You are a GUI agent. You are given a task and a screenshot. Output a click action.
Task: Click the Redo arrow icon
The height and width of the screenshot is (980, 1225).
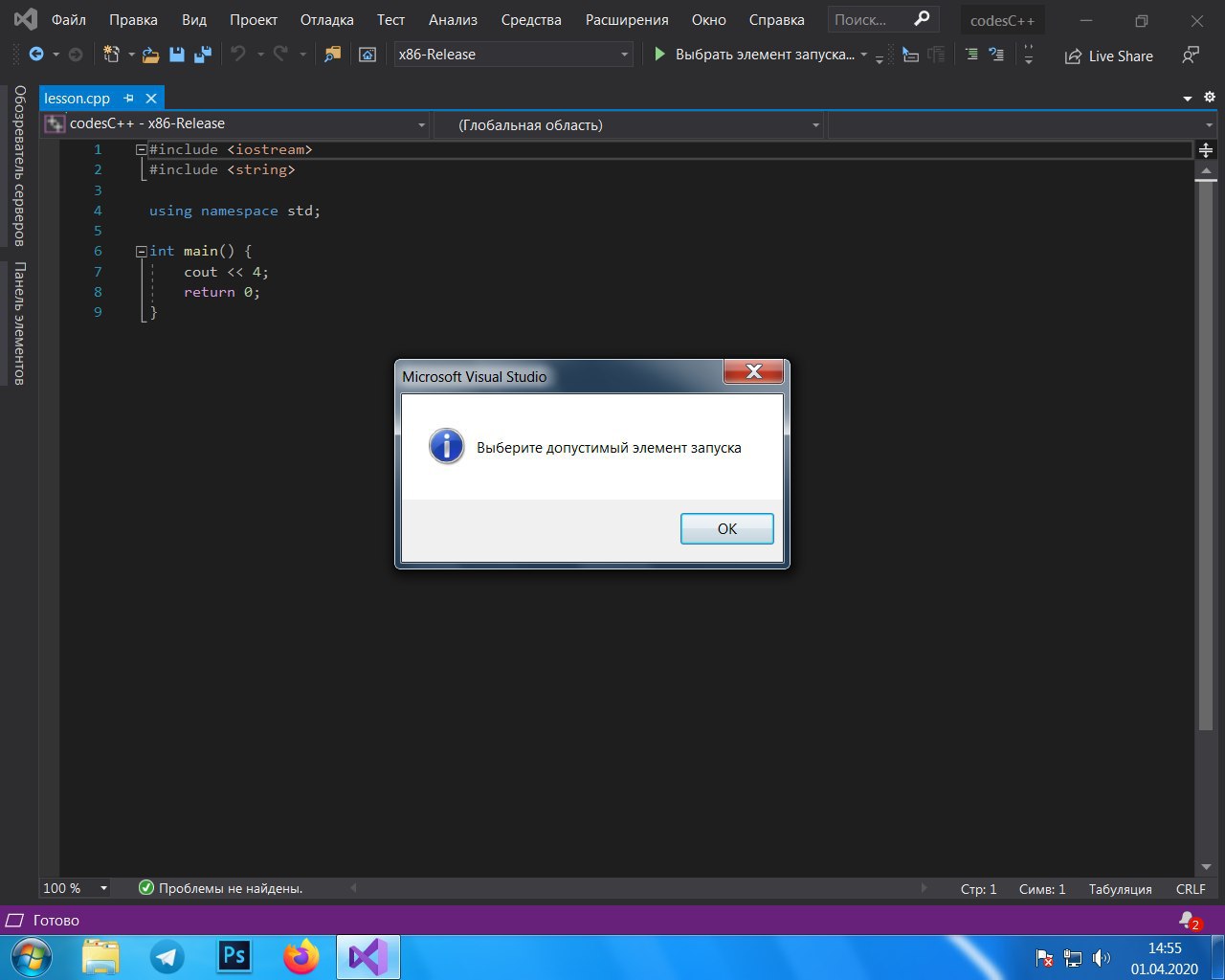pos(280,55)
